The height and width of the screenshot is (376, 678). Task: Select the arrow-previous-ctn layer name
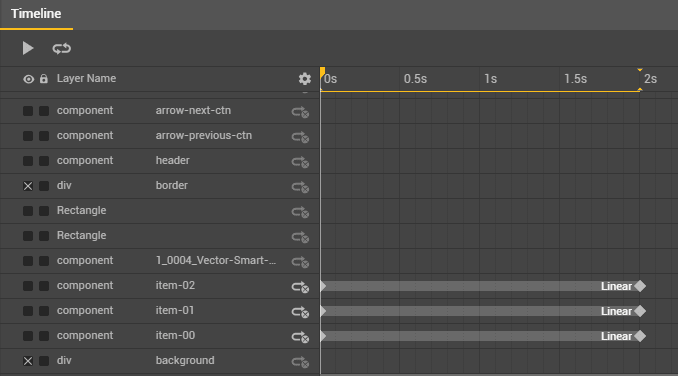pos(204,136)
